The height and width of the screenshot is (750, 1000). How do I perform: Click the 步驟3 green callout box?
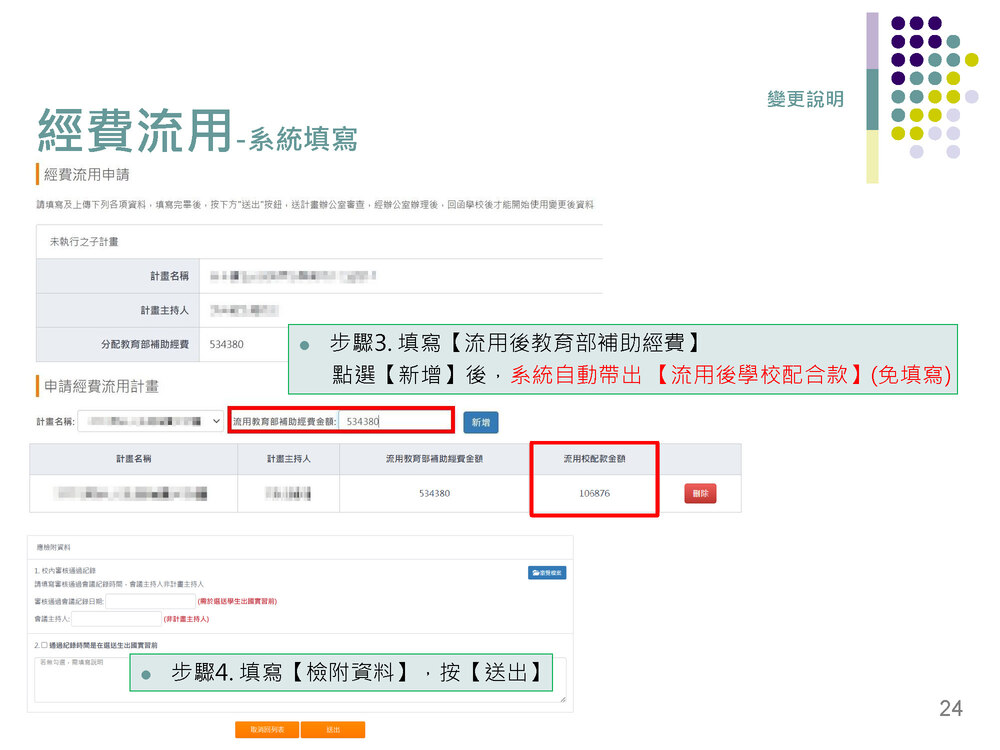[x=622, y=359]
